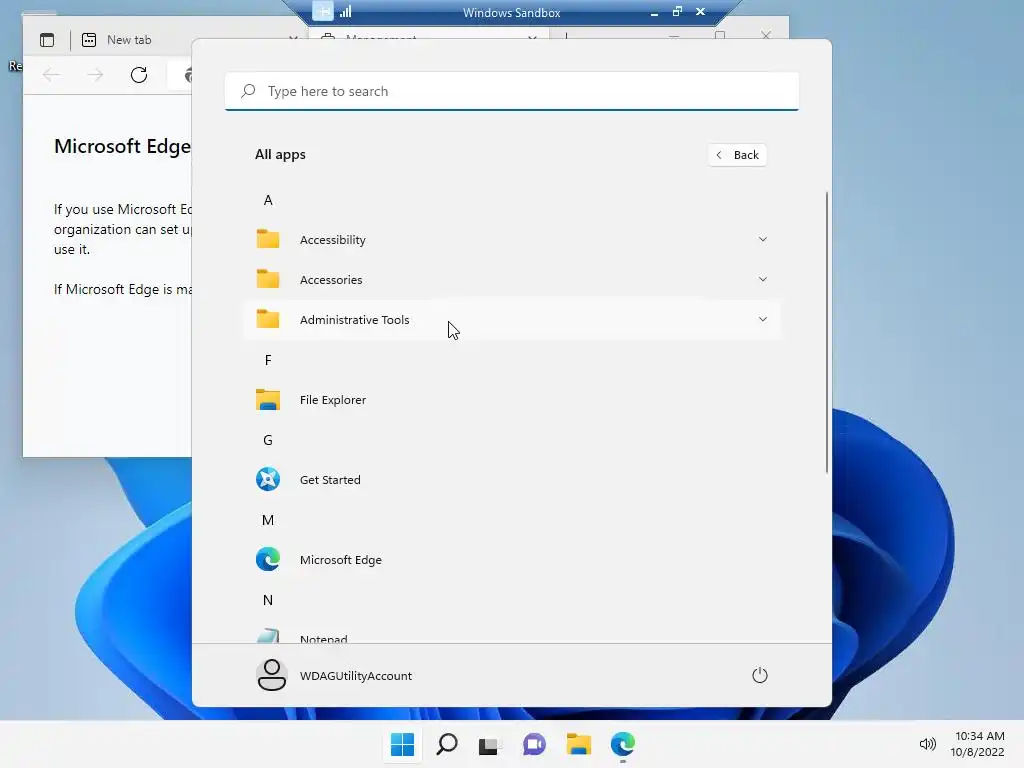Viewport: 1024px width, 768px height.
Task: Click the Back arrow in Edge window
Action: tap(51, 75)
